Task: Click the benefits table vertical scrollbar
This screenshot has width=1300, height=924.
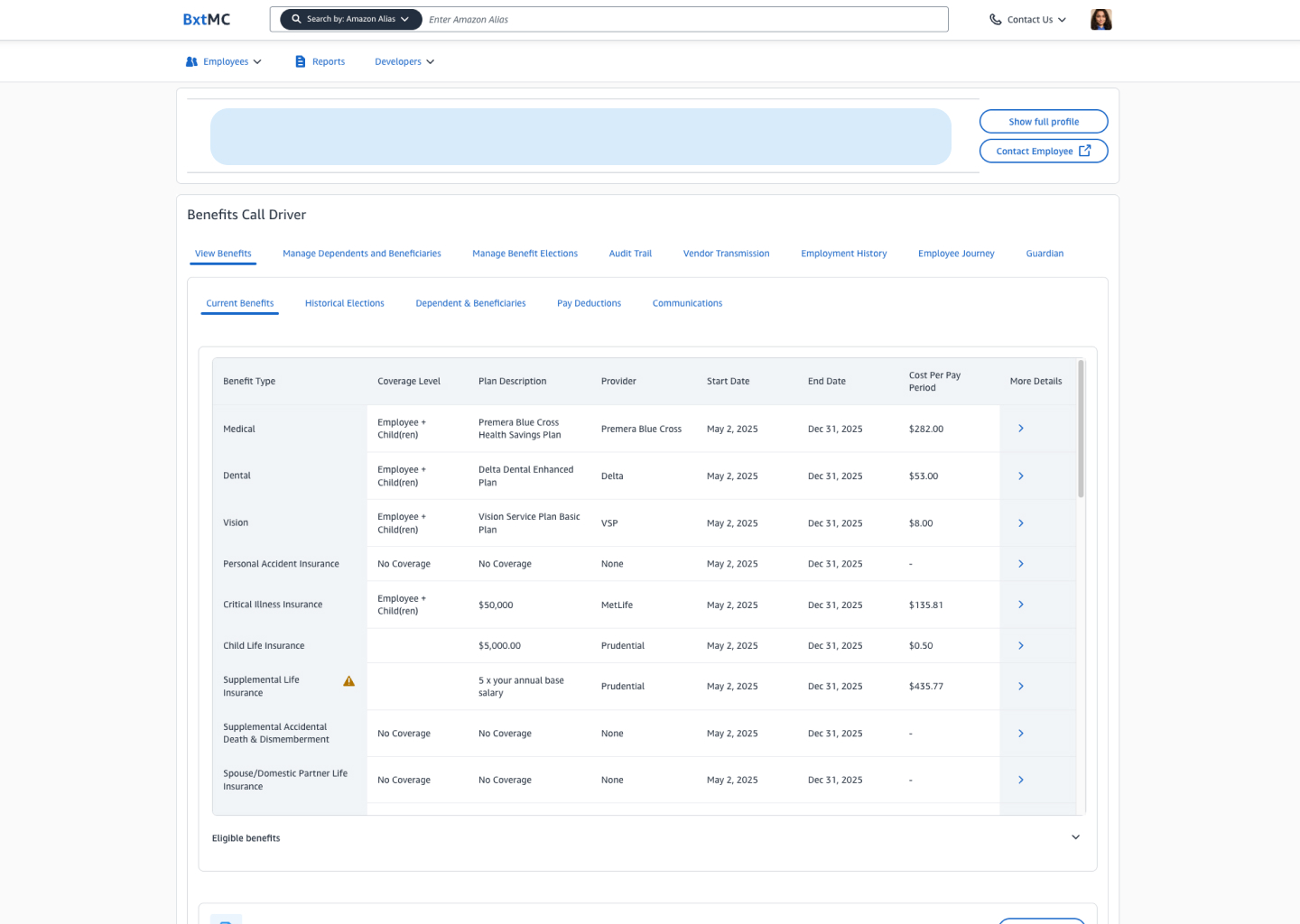Action: (x=1081, y=430)
